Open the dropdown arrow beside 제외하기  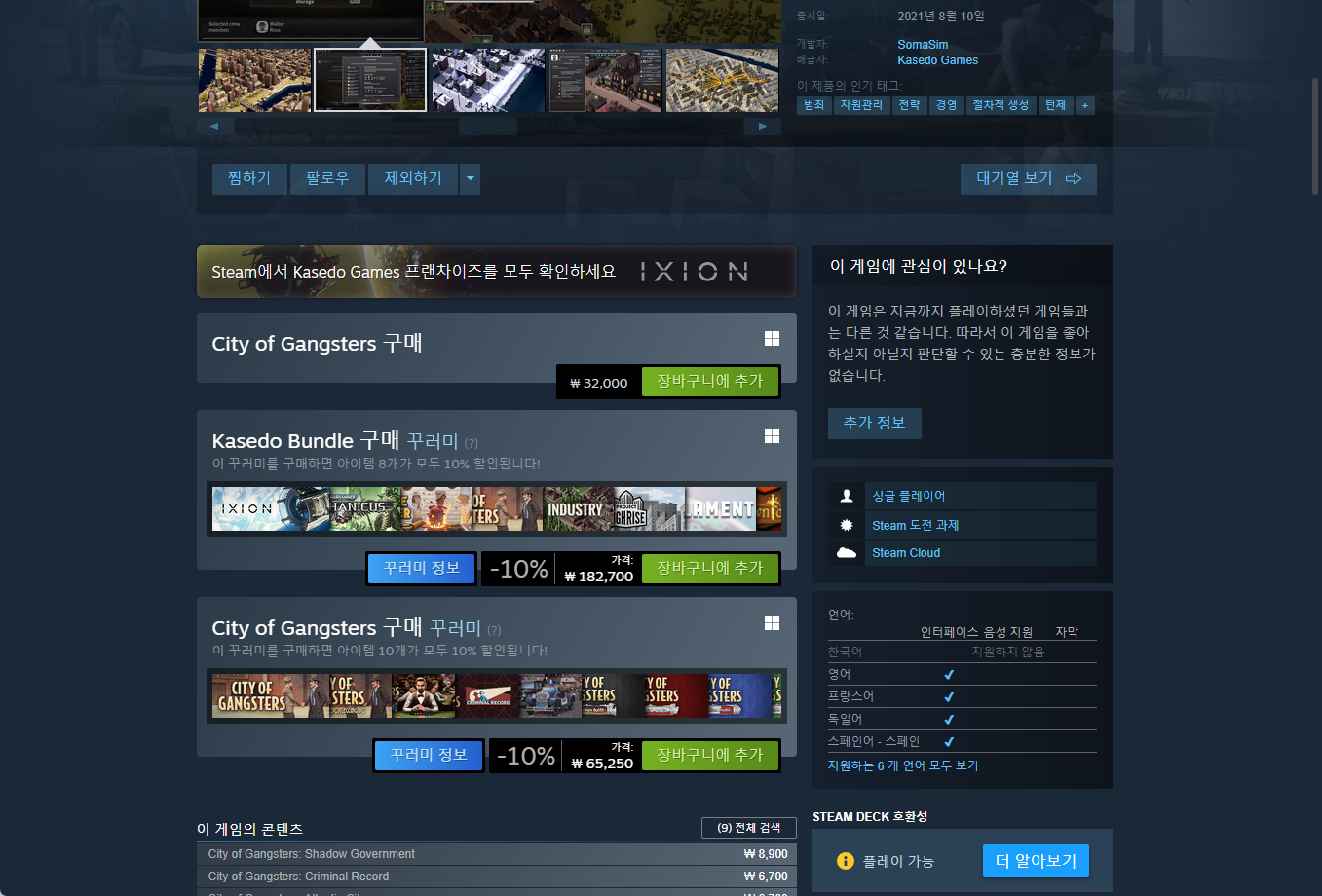coord(471,178)
